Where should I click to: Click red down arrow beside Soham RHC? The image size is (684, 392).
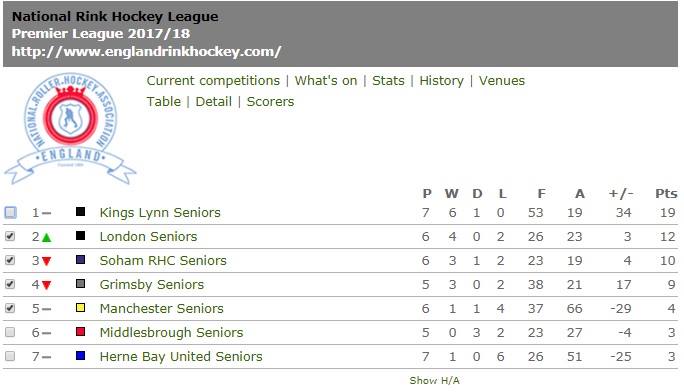47,261
